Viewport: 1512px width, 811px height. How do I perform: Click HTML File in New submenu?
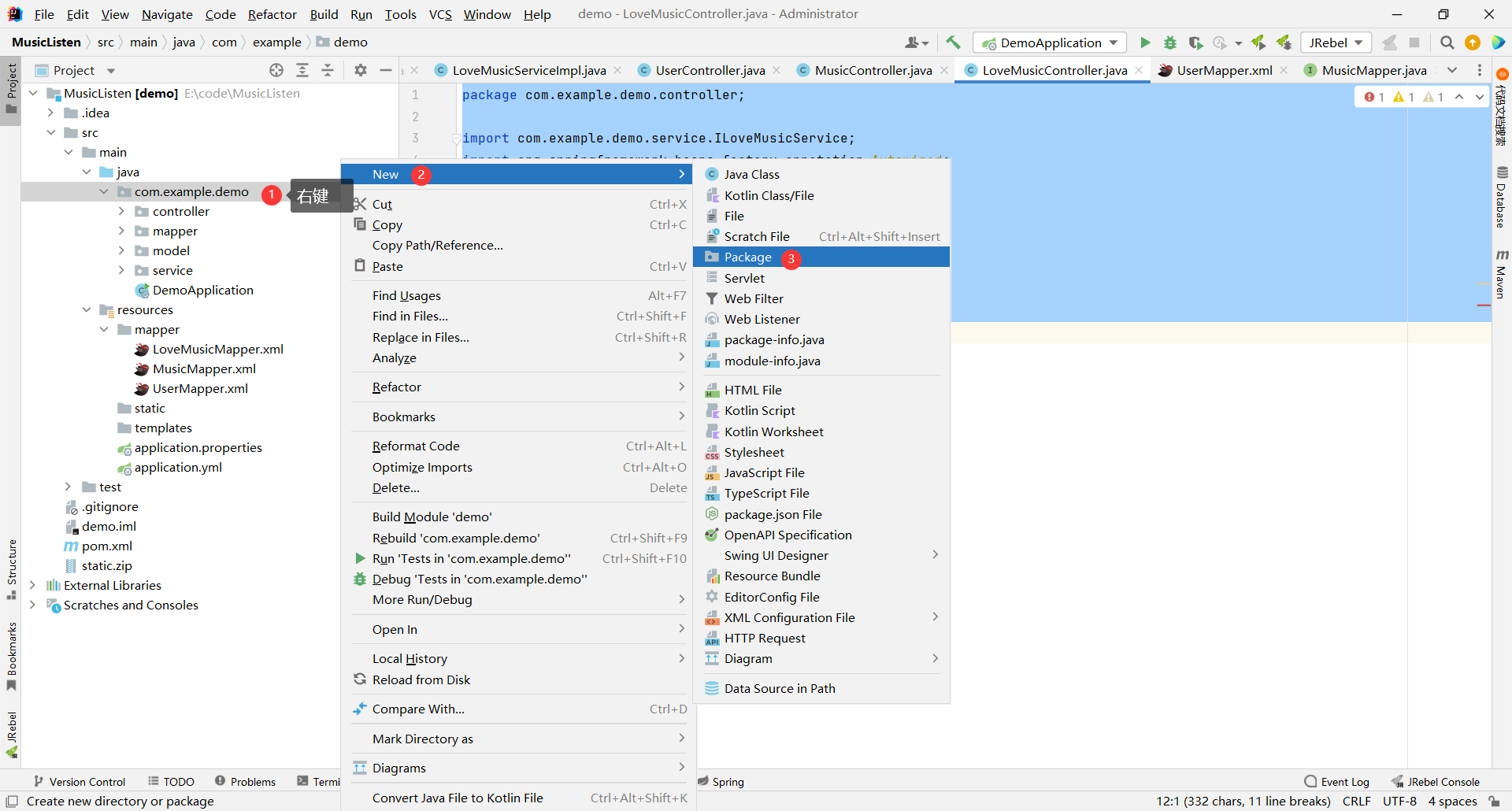(x=821, y=390)
